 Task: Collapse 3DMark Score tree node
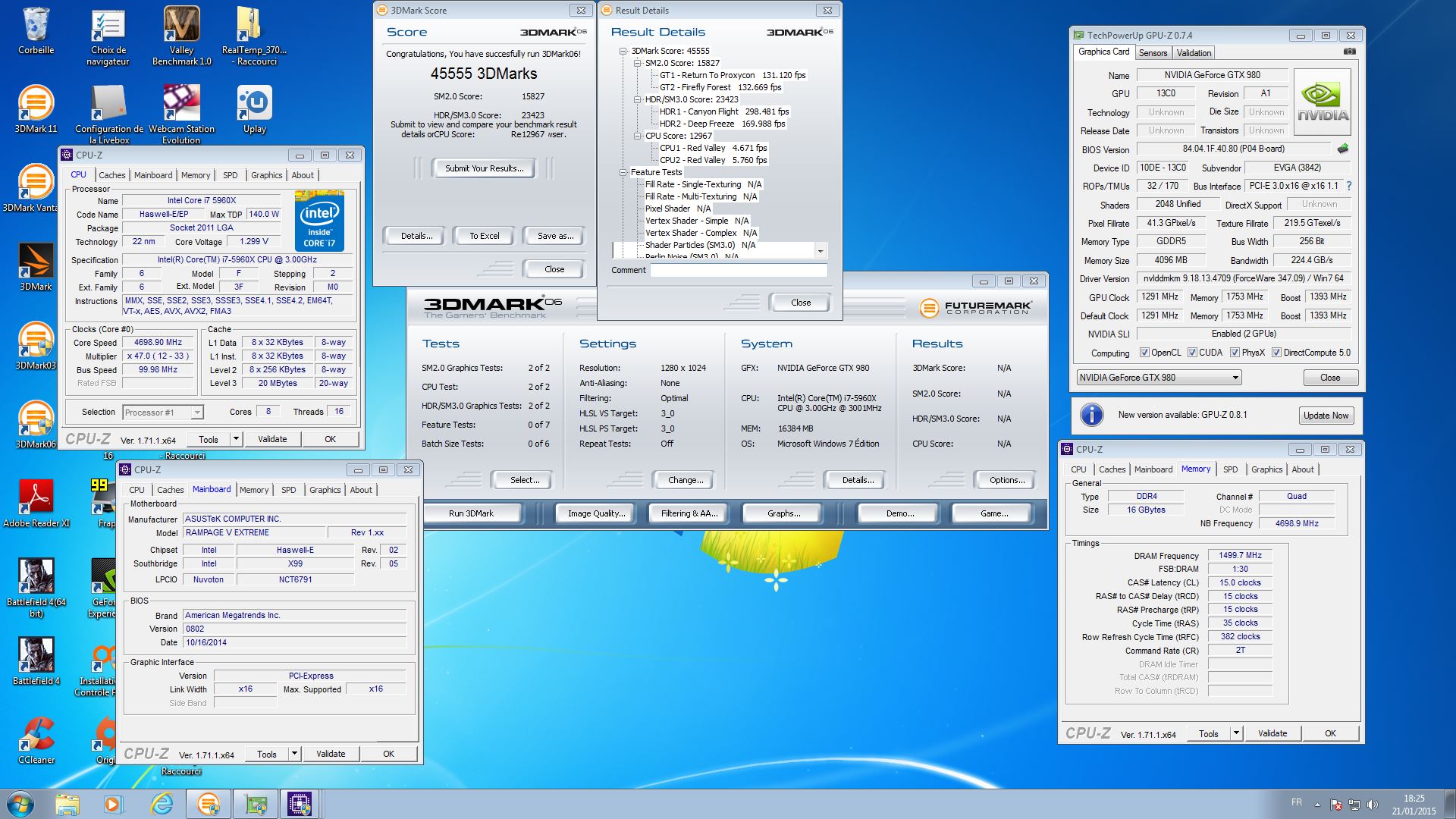(623, 51)
